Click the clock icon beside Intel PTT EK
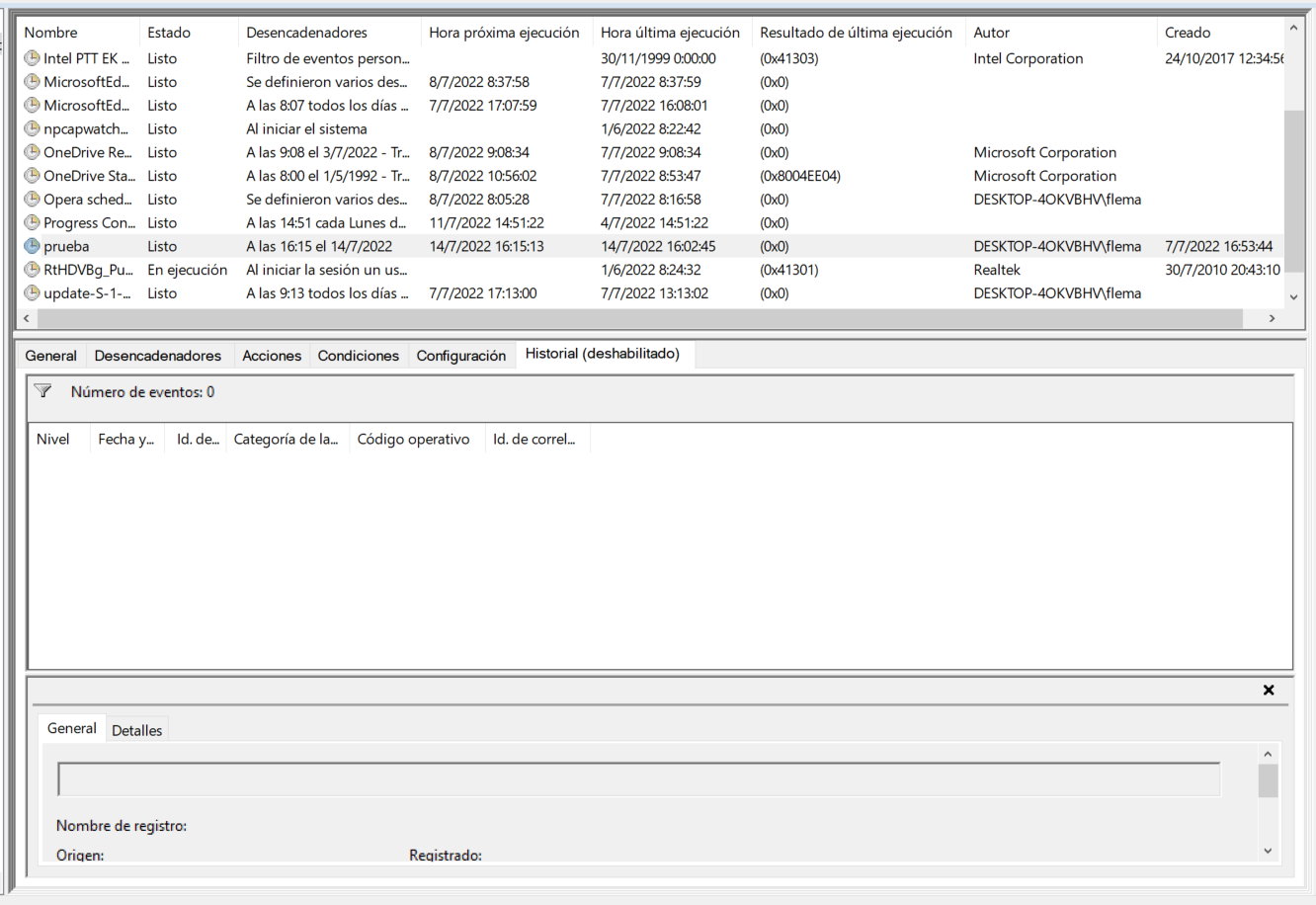Screen dimensions: 1316x905 tap(31, 58)
